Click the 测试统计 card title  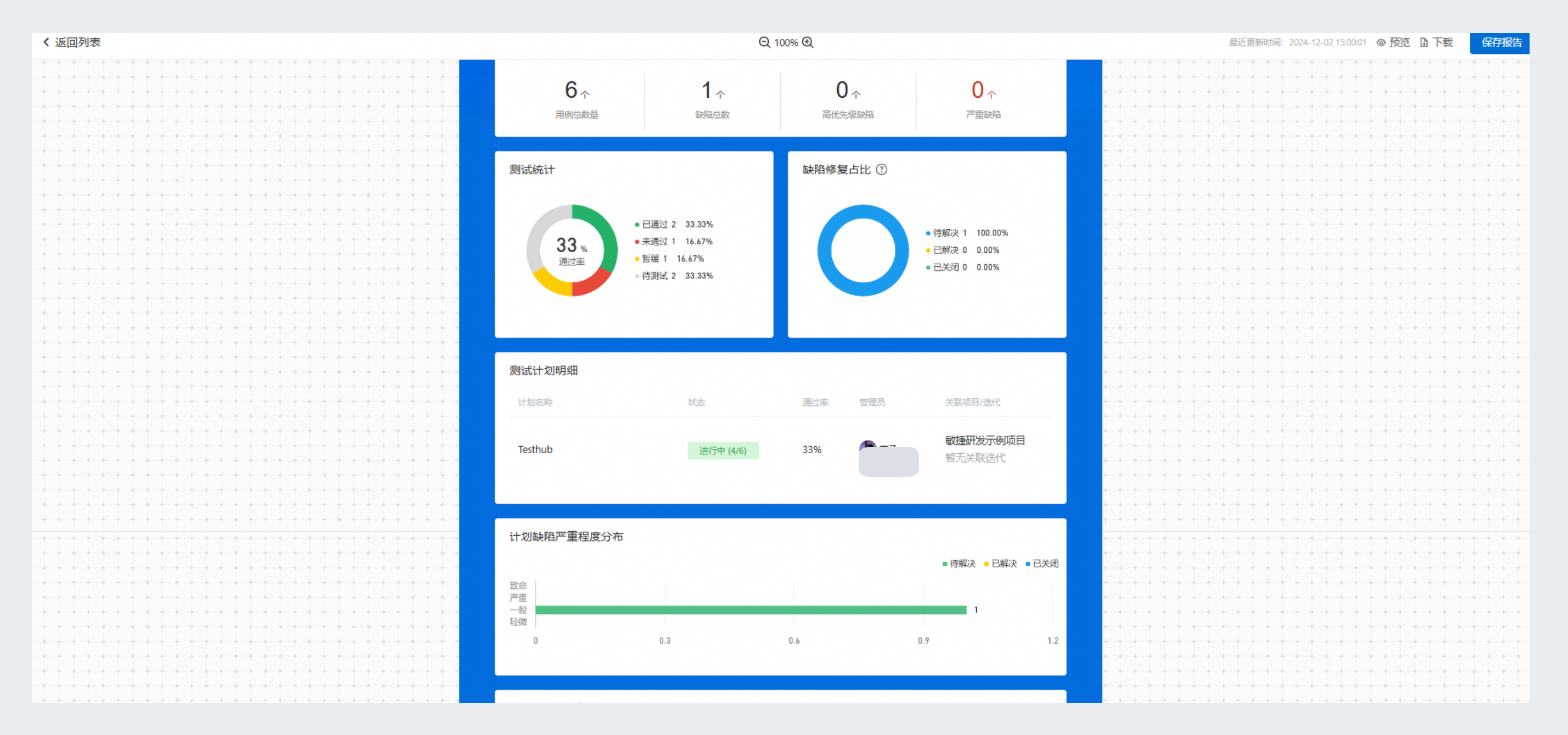[531, 169]
